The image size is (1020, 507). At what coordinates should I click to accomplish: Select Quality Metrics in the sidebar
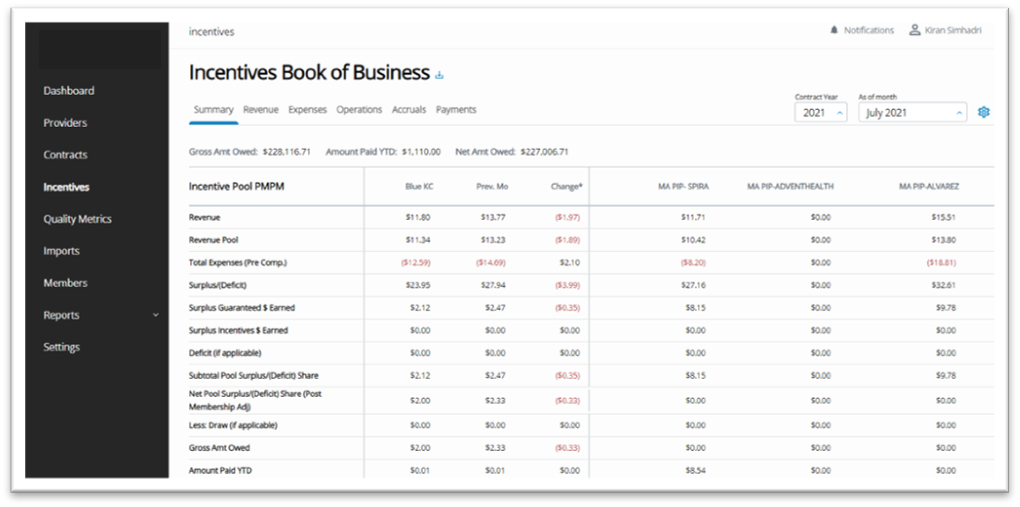click(x=77, y=219)
